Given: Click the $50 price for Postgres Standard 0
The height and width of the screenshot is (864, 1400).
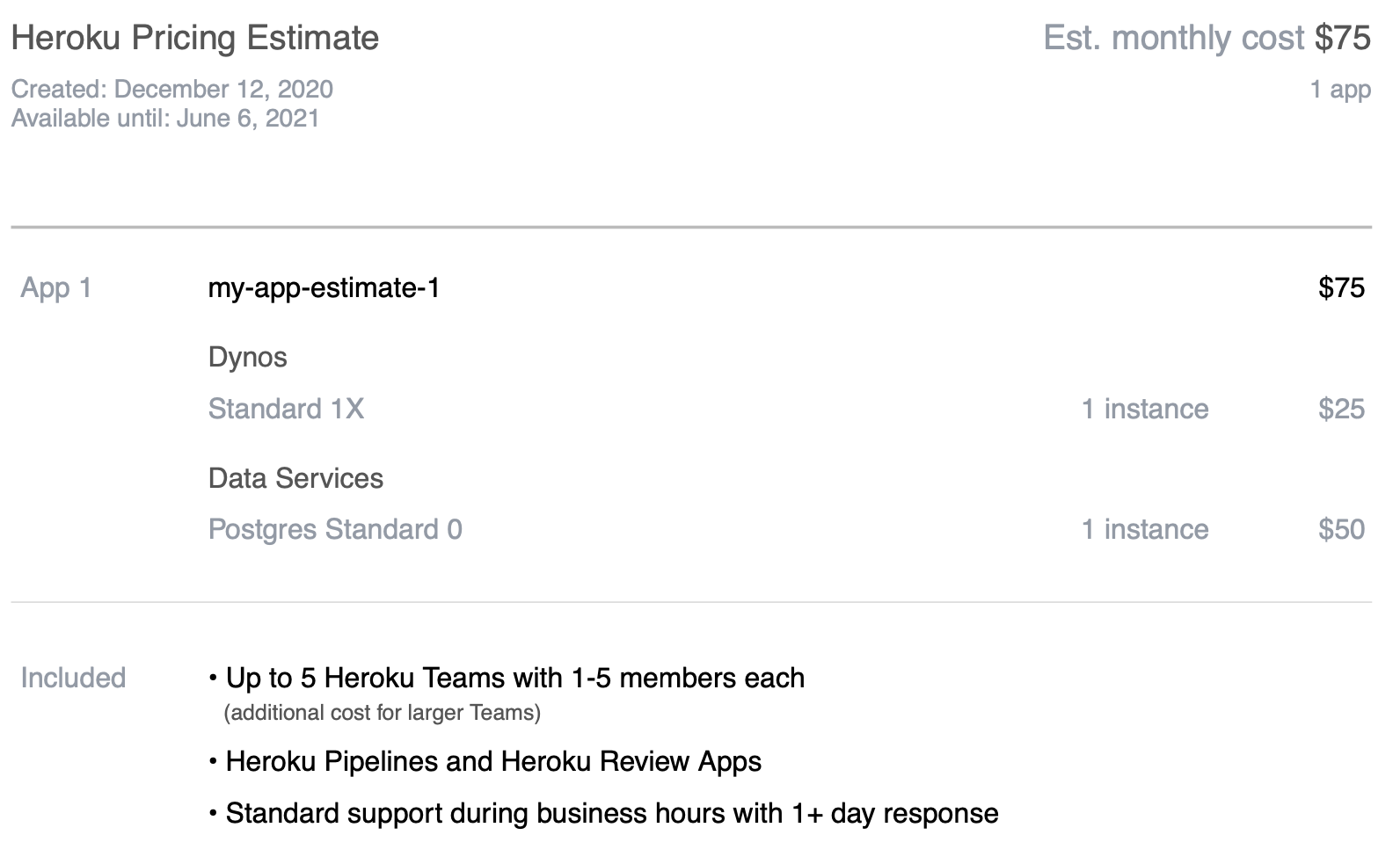Looking at the screenshot, I should click(x=1341, y=529).
